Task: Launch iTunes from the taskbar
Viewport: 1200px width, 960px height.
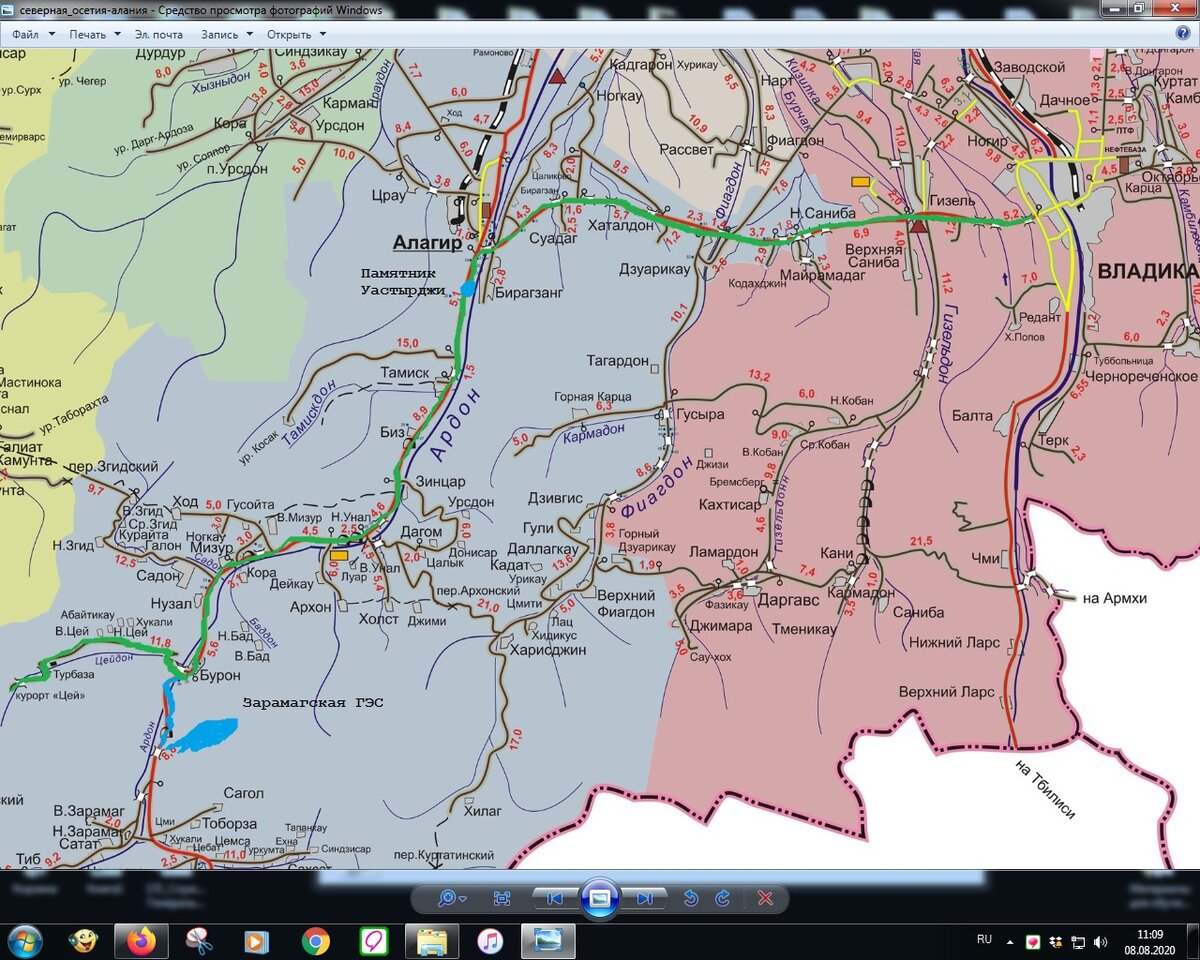Action: click(490, 940)
